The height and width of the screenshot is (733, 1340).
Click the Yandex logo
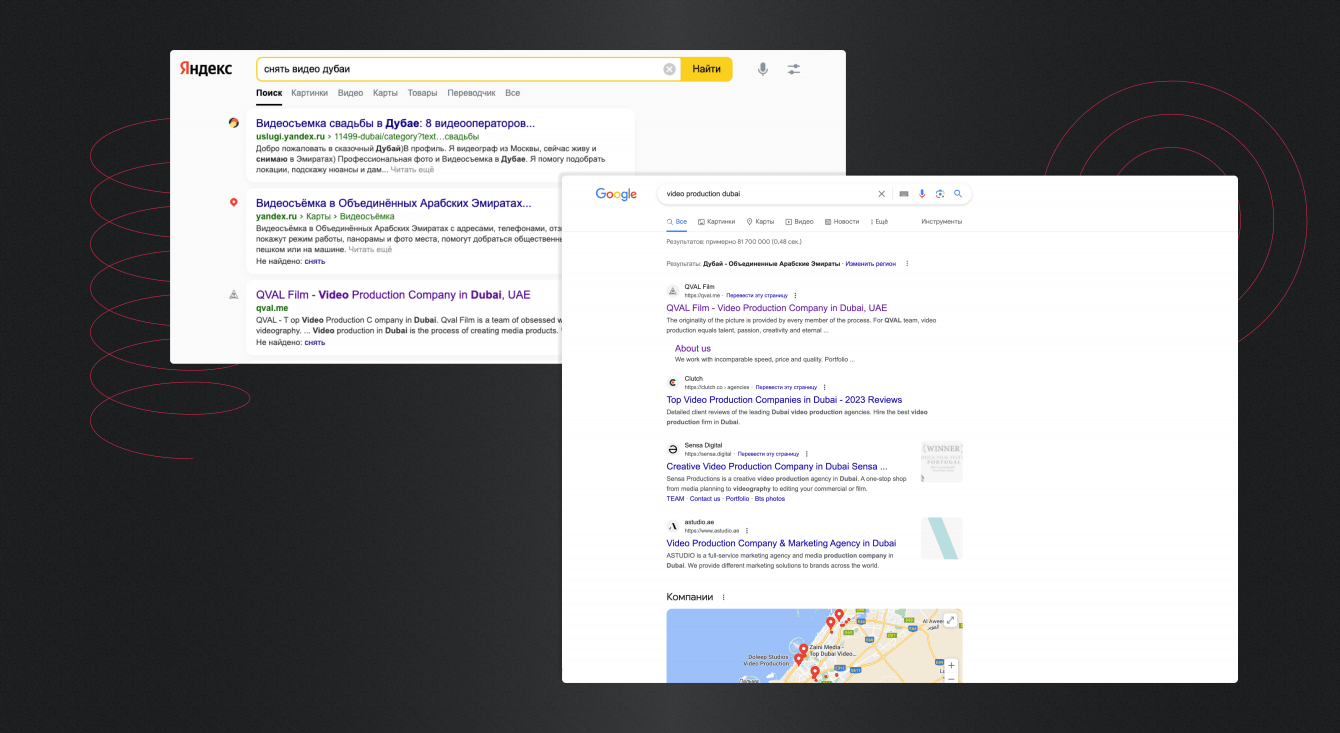[x=206, y=69]
